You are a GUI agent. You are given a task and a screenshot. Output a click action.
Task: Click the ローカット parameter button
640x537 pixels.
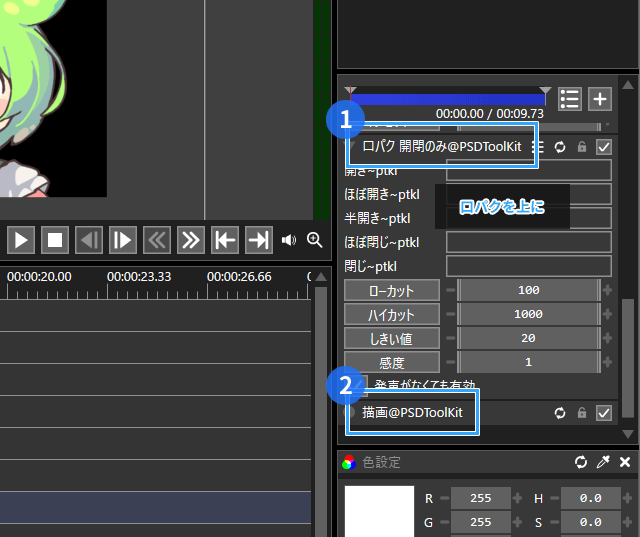point(392,290)
